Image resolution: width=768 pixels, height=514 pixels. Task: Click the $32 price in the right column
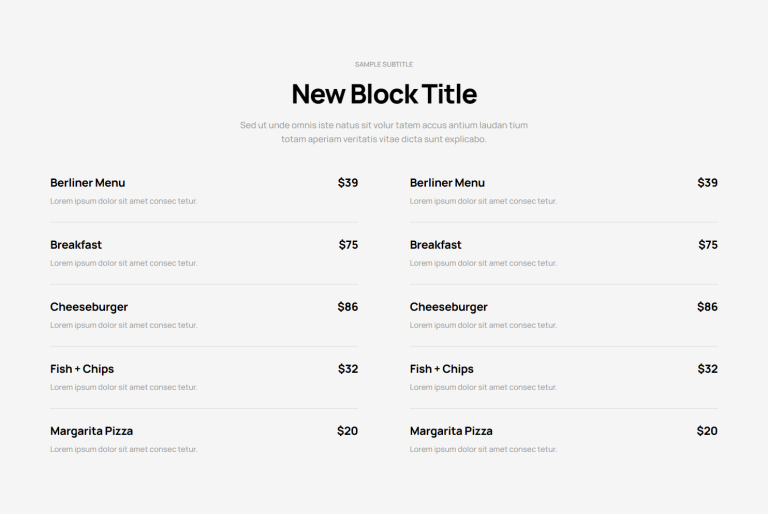tap(707, 369)
